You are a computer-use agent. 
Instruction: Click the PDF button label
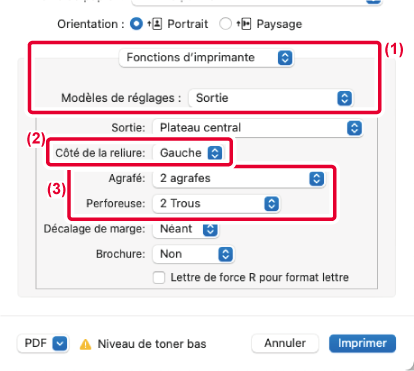click(x=36, y=343)
